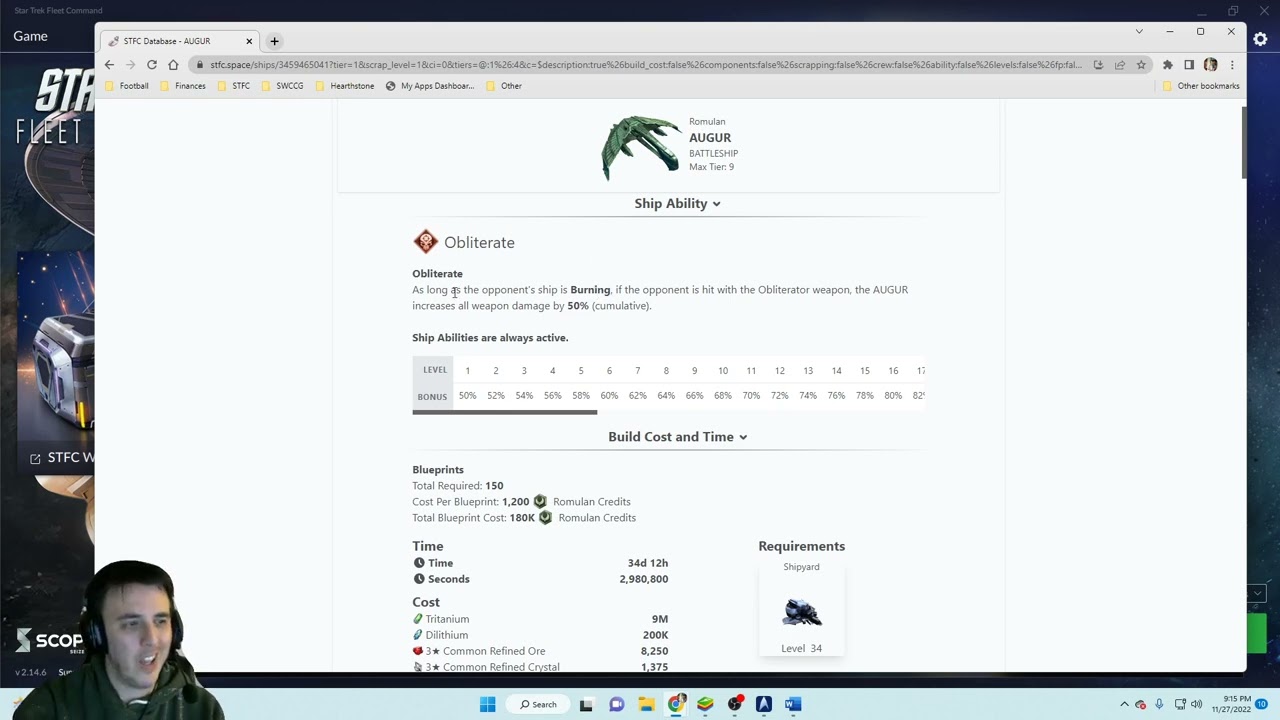
Task: Click the Romulan Credits icon beside 1,200
Action: [540, 501]
